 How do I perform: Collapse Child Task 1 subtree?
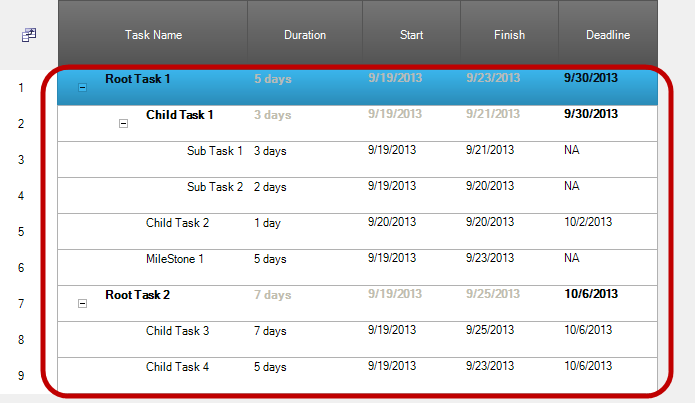(x=123, y=124)
